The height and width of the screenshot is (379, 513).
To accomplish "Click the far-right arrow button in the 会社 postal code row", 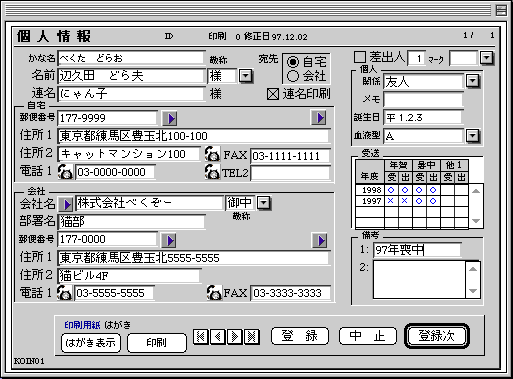I will 320,240.
